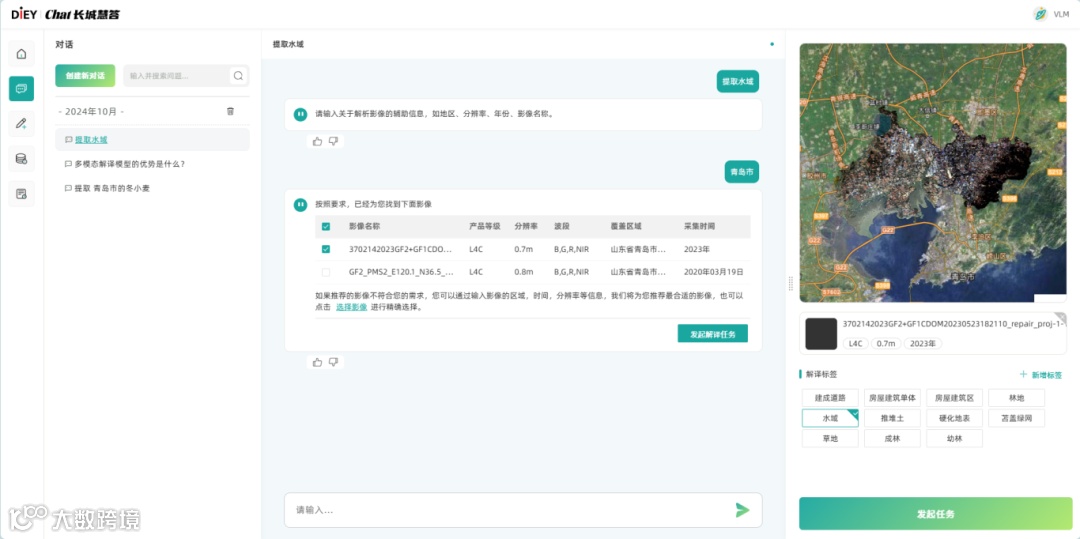
Task: Toggle the 硬化地表 label tag
Action: coord(954,418)
